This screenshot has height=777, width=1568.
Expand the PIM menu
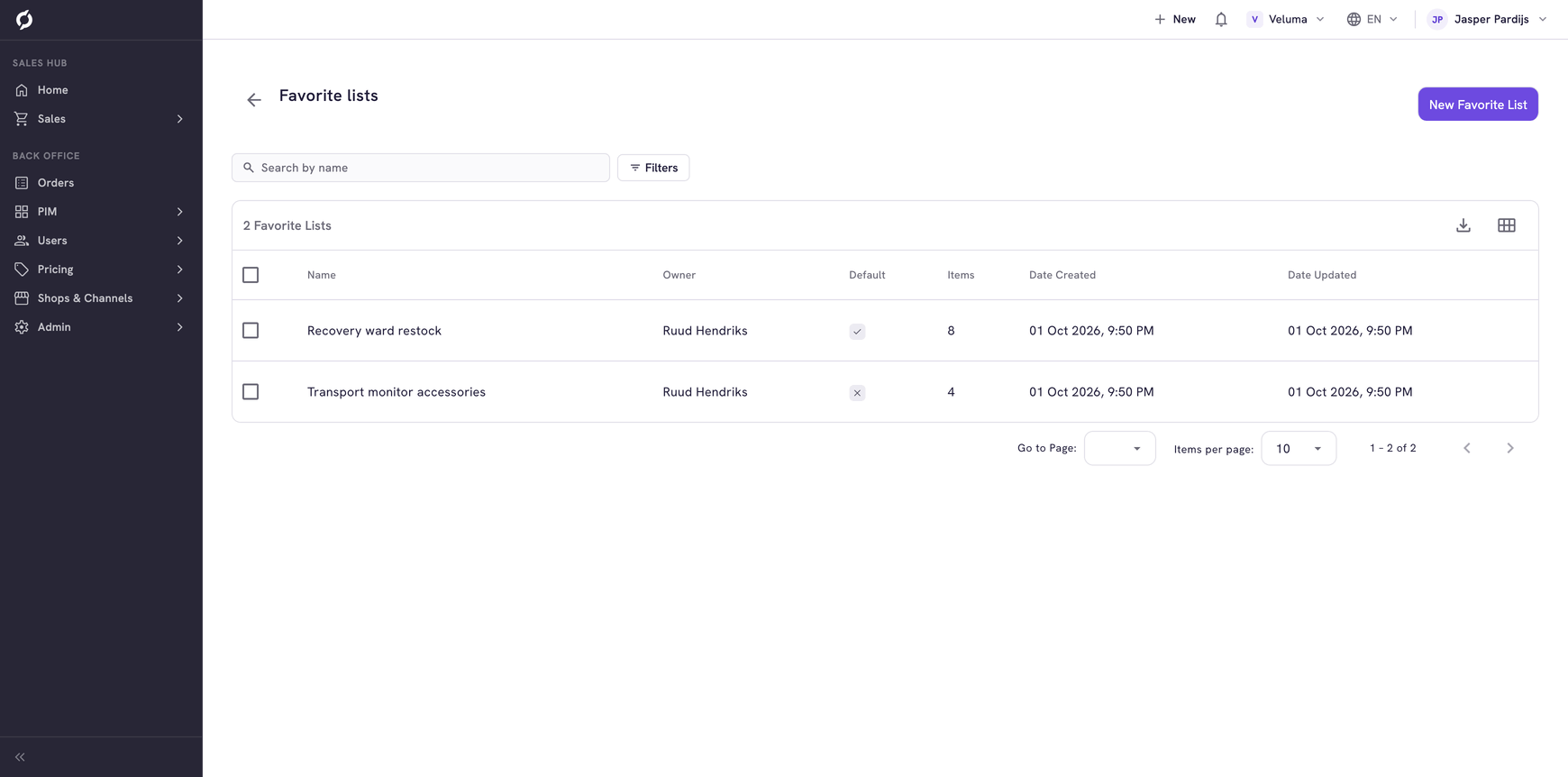pyautogui.click(x=101, y=212)
